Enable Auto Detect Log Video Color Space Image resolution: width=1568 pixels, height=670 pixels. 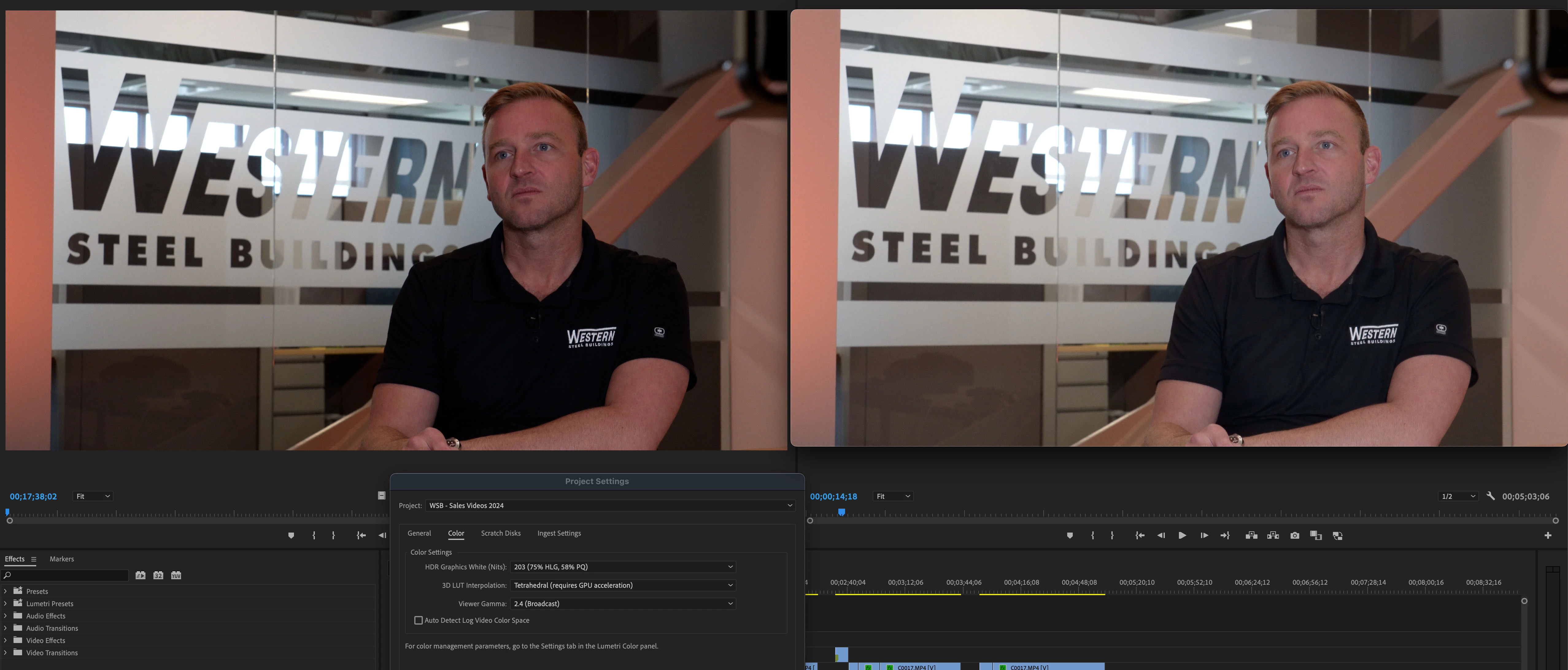(419, 620)
